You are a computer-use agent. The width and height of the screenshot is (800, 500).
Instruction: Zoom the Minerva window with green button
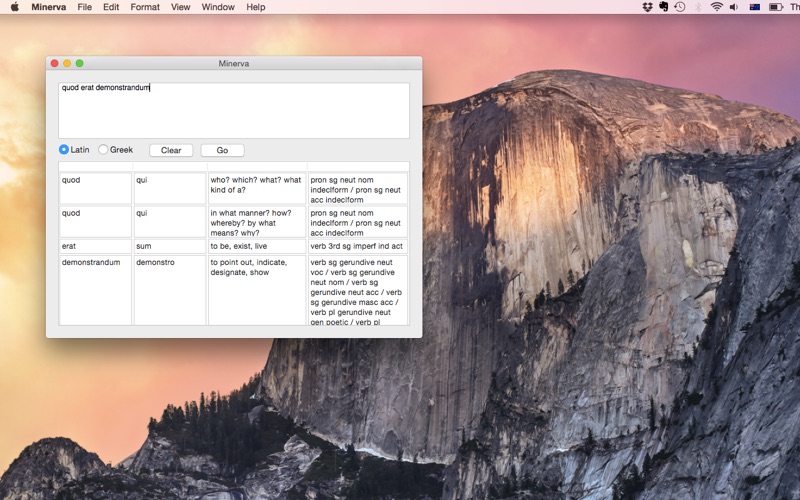click(80, 63)
